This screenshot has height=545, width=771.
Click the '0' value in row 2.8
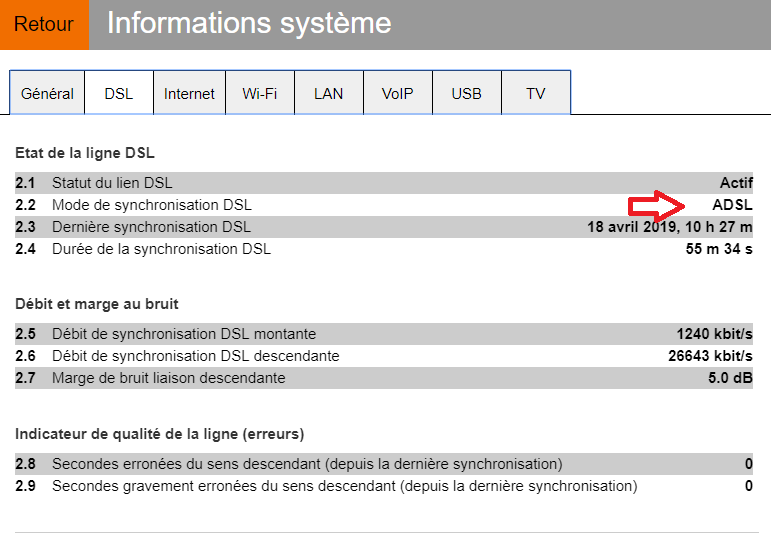coord(748,464)
